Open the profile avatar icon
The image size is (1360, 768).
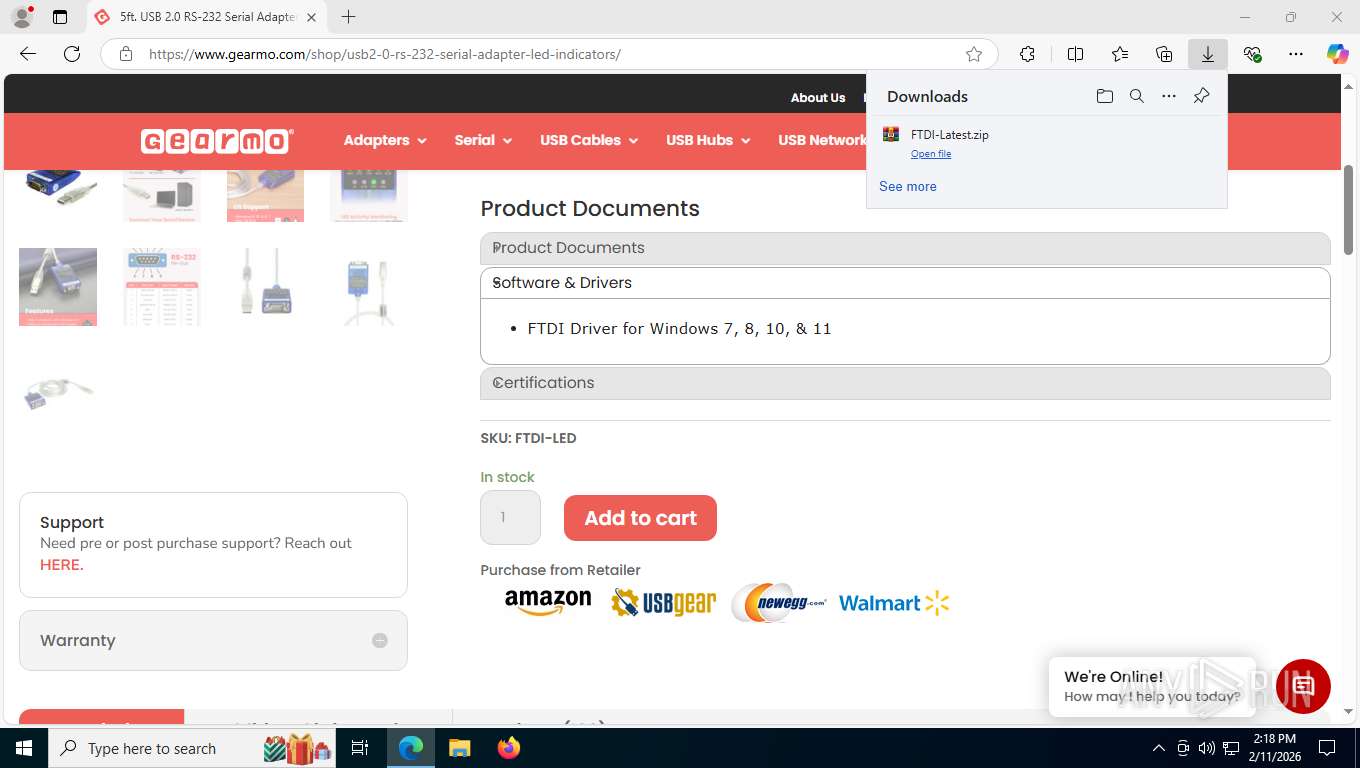21,17
